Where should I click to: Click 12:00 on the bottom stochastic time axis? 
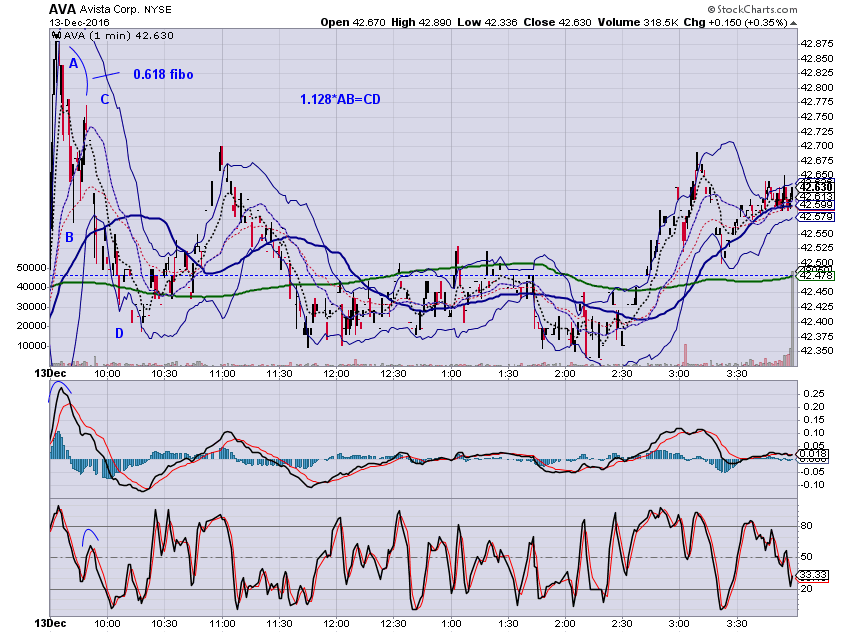(x=336, y=624)
